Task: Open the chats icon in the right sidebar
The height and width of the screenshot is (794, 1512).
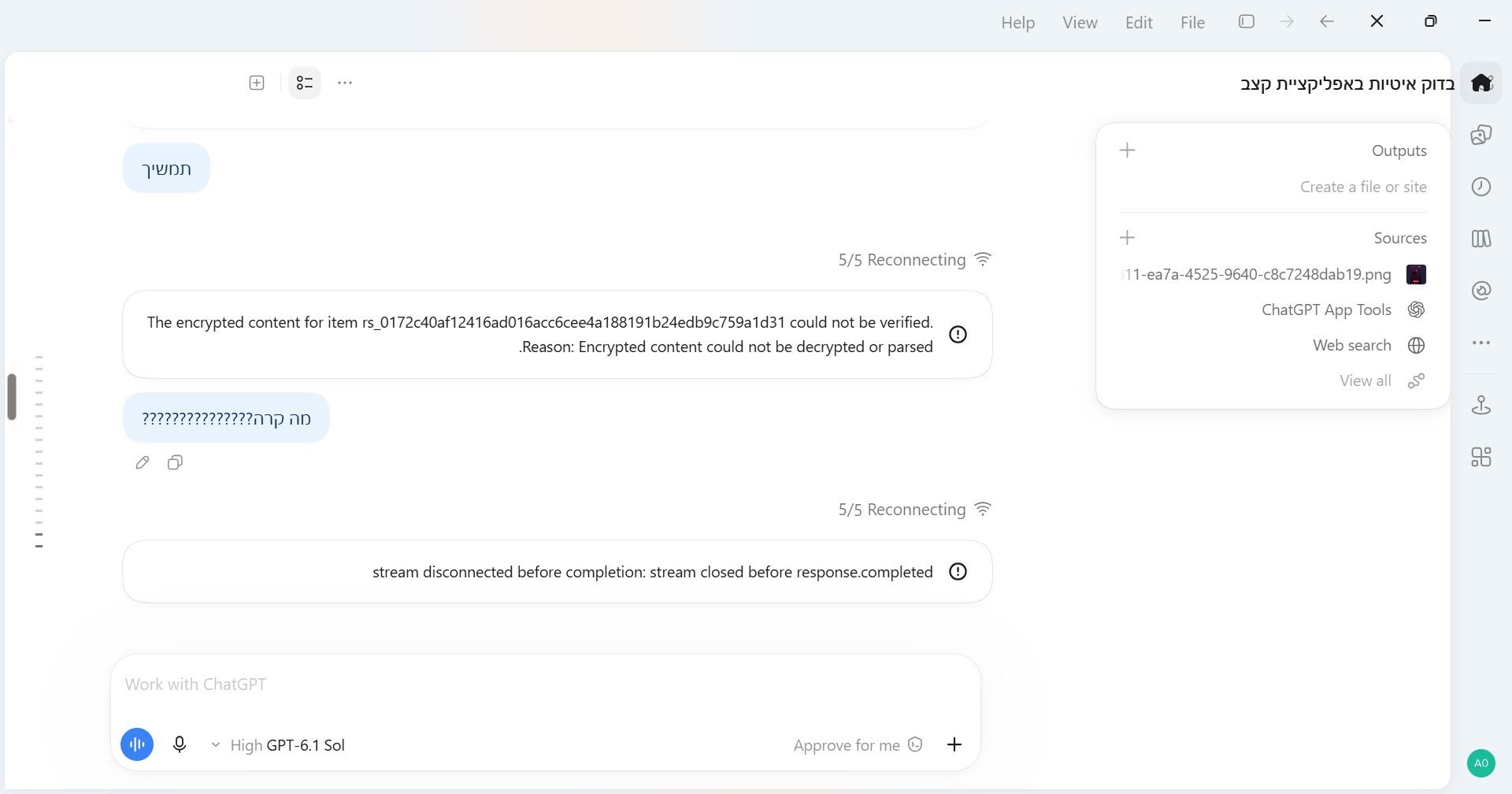Action: (x=1481, y=135)
